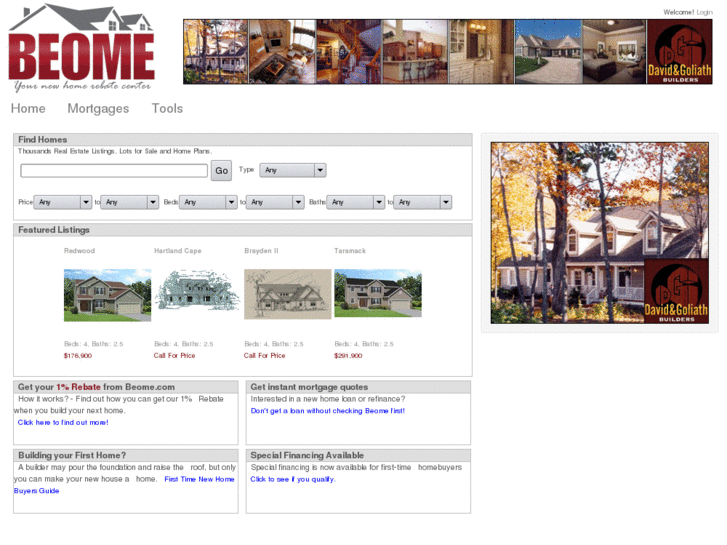Expand the Type dropdown
This screenshot has height=545, width=727.
point(293,170)
